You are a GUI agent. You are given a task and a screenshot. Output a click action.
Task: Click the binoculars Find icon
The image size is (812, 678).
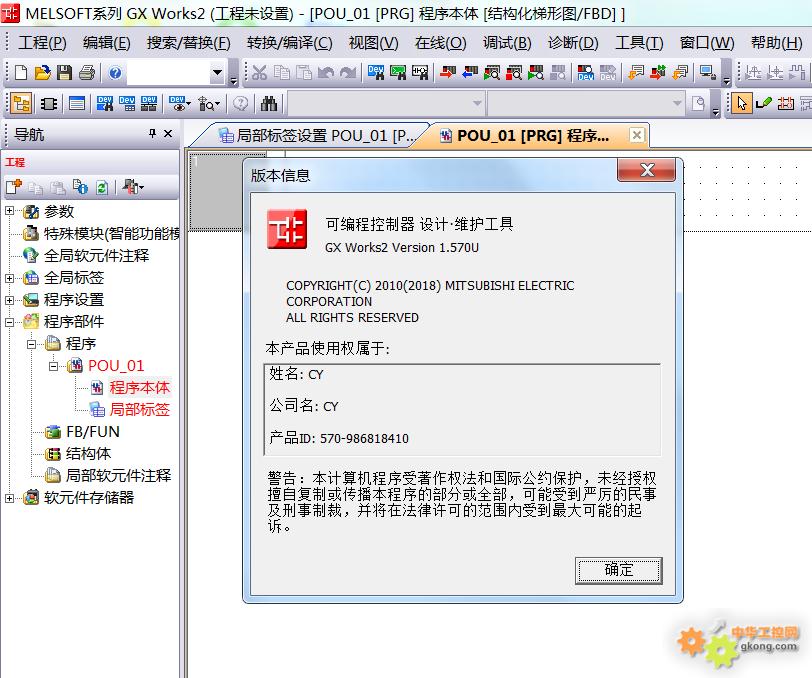269,104
